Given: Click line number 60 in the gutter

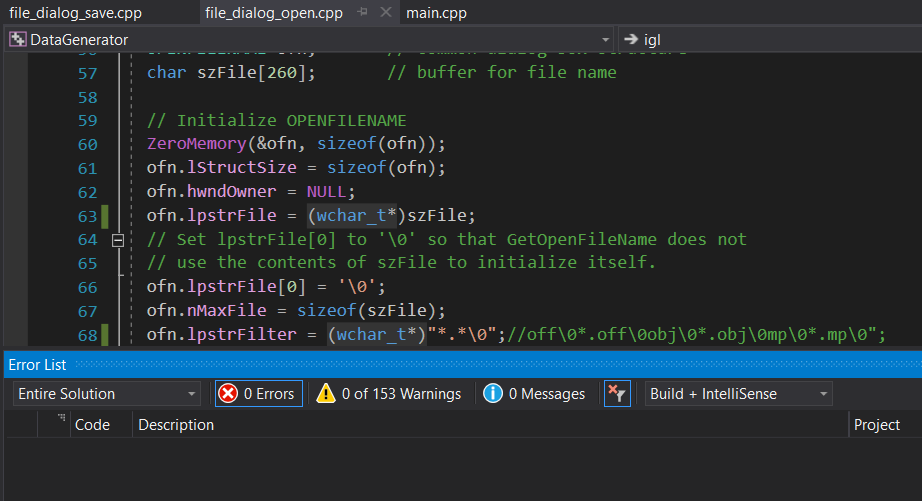Looking at the screenshot, I should (88, 145).
